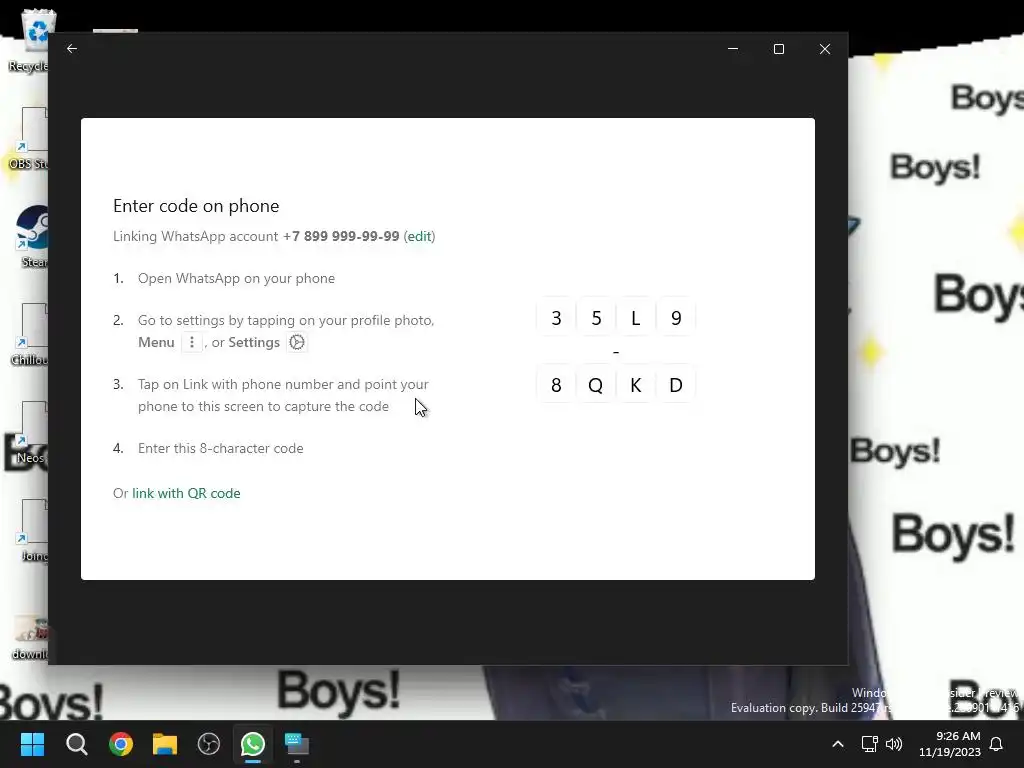This screenshot has width=1024, height=768.
Task: Go back using the arrow in WhatsApp window
Action: 72,48
